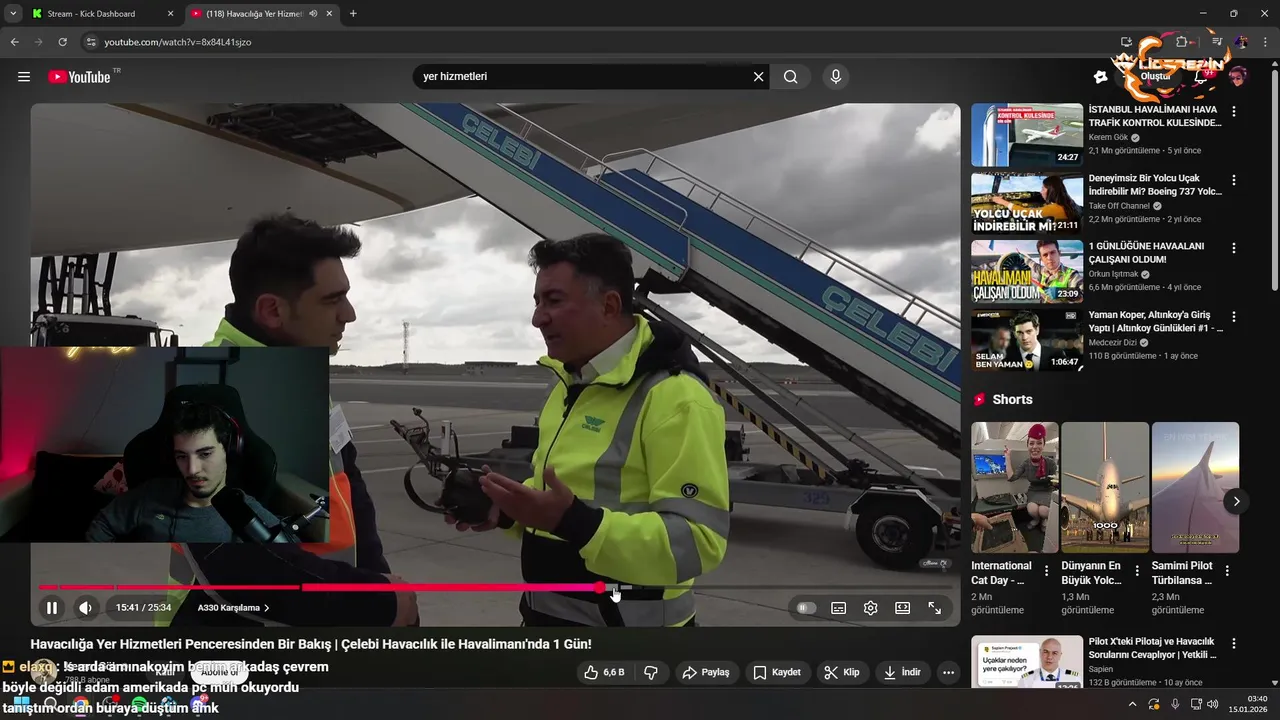Image resolution: width=1280 pixels, height=720 pixels.
Task: Open options for Yaman Koper video
Action: [x=1234, y=317]
